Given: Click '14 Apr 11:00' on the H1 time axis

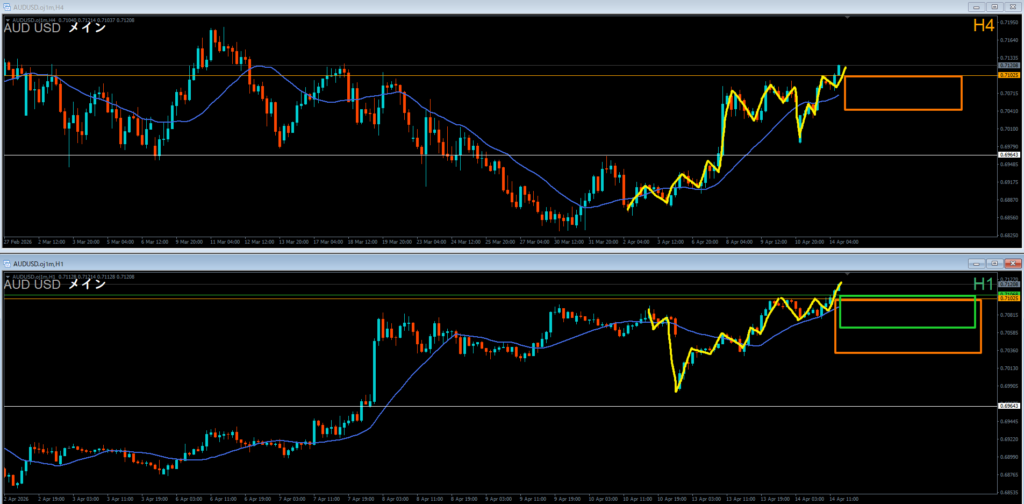Looking at the screenshot, I should click(x=844, y=498).
